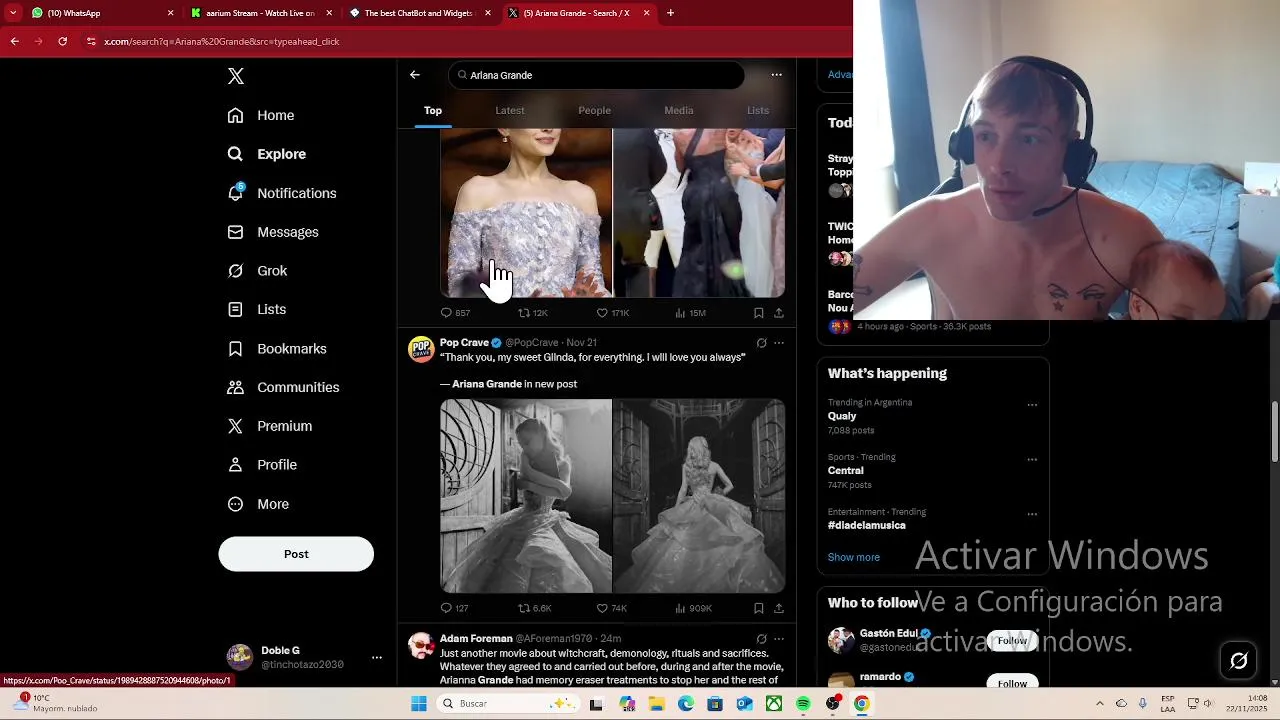Open the Windows taskbar search box
The height and width of the screenshot is (720, 1280).
507,704
